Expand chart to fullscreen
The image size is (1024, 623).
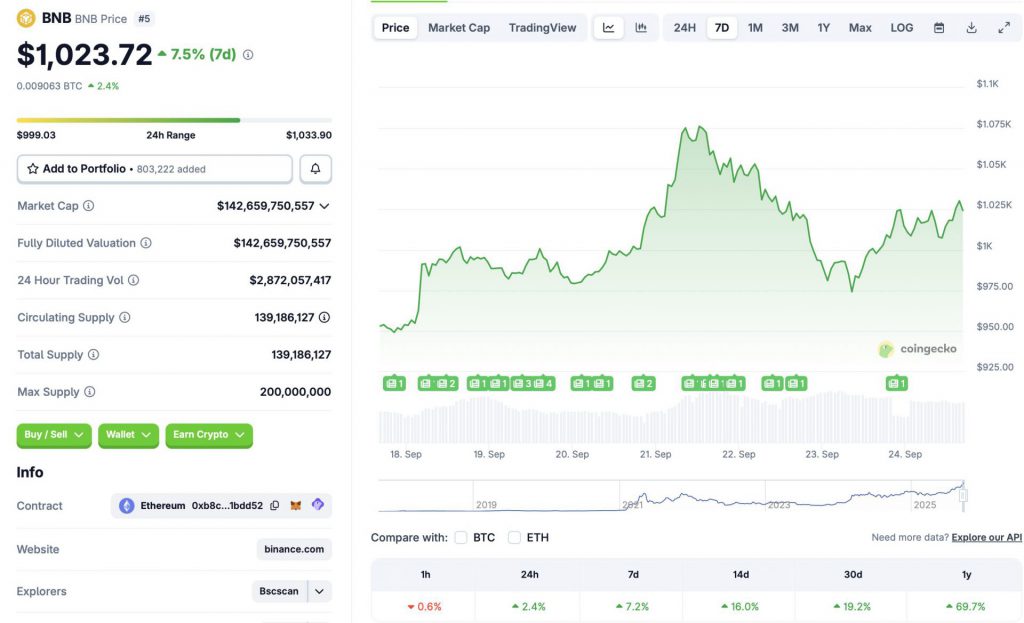click(1004, 27)
